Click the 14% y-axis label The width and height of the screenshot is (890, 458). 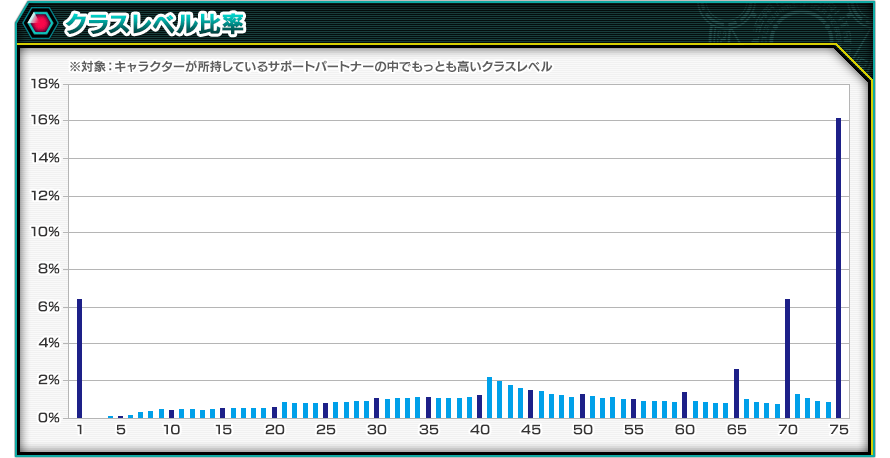[45, 158]
